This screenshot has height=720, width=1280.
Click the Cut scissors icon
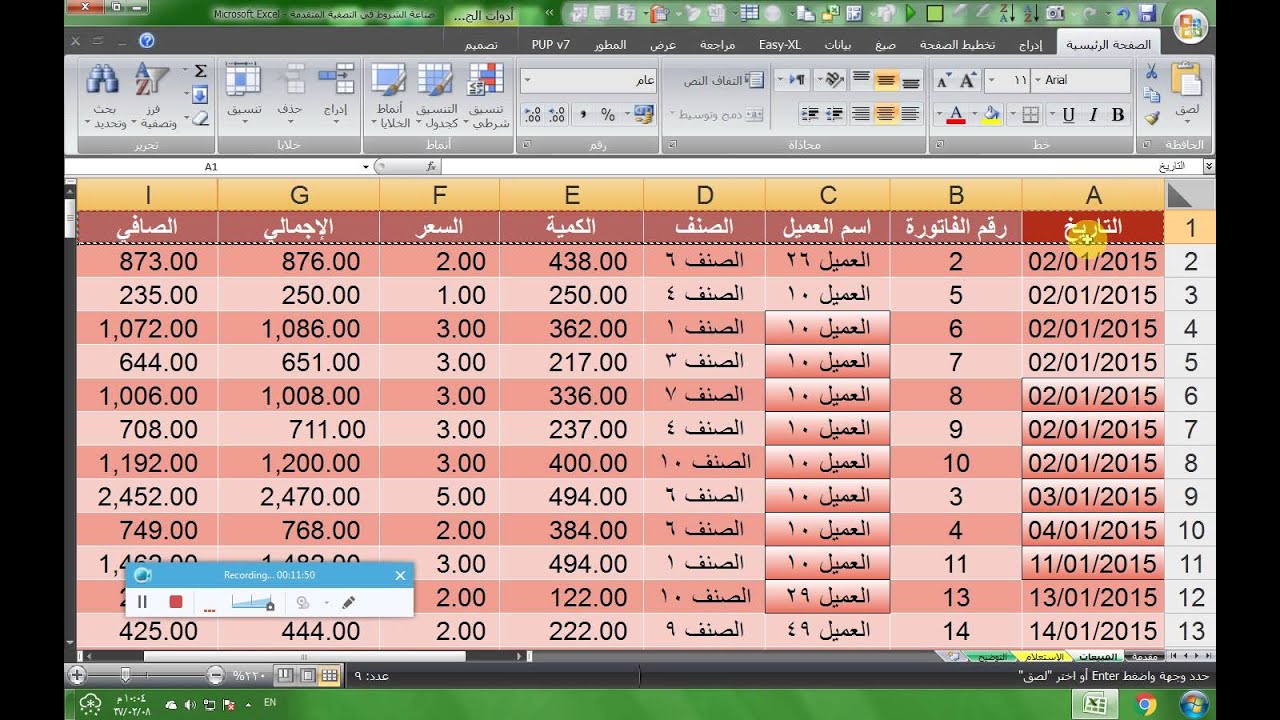pyautogui.click(x=1151, y=72)
